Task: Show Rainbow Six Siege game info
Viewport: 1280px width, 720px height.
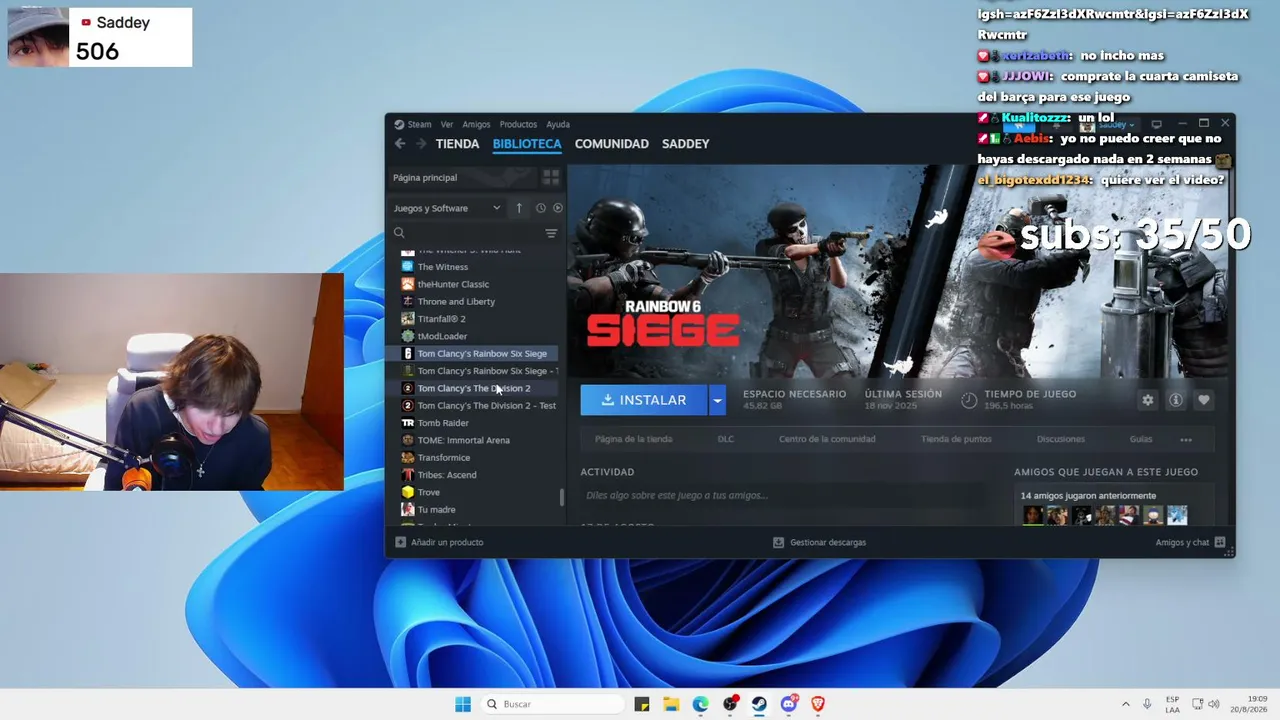Action: click(x=1176, y=400)
